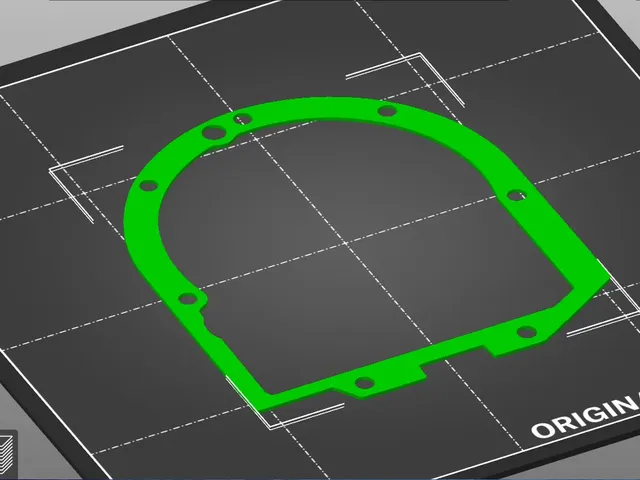Switch to the sliced layers preview view
Image resolution: width=640 pixels, height=480 pixels.
(7, 453)
